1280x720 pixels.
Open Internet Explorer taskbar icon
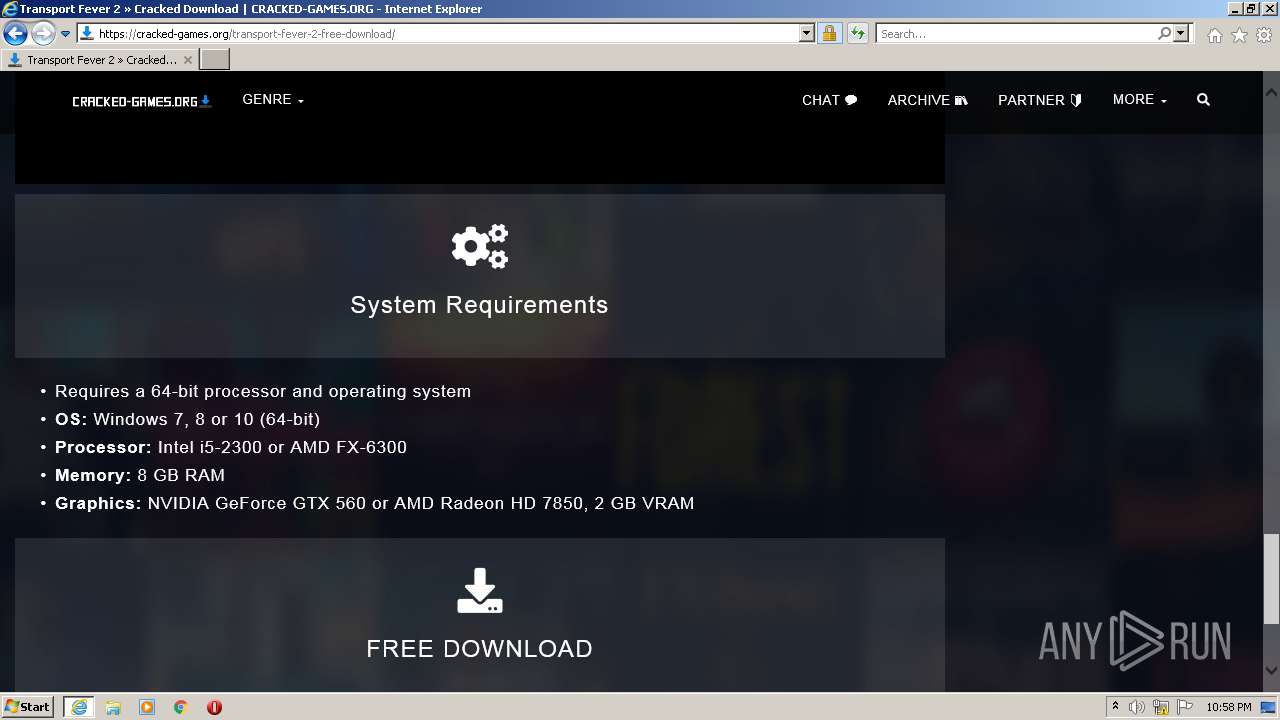coord(78,707)
